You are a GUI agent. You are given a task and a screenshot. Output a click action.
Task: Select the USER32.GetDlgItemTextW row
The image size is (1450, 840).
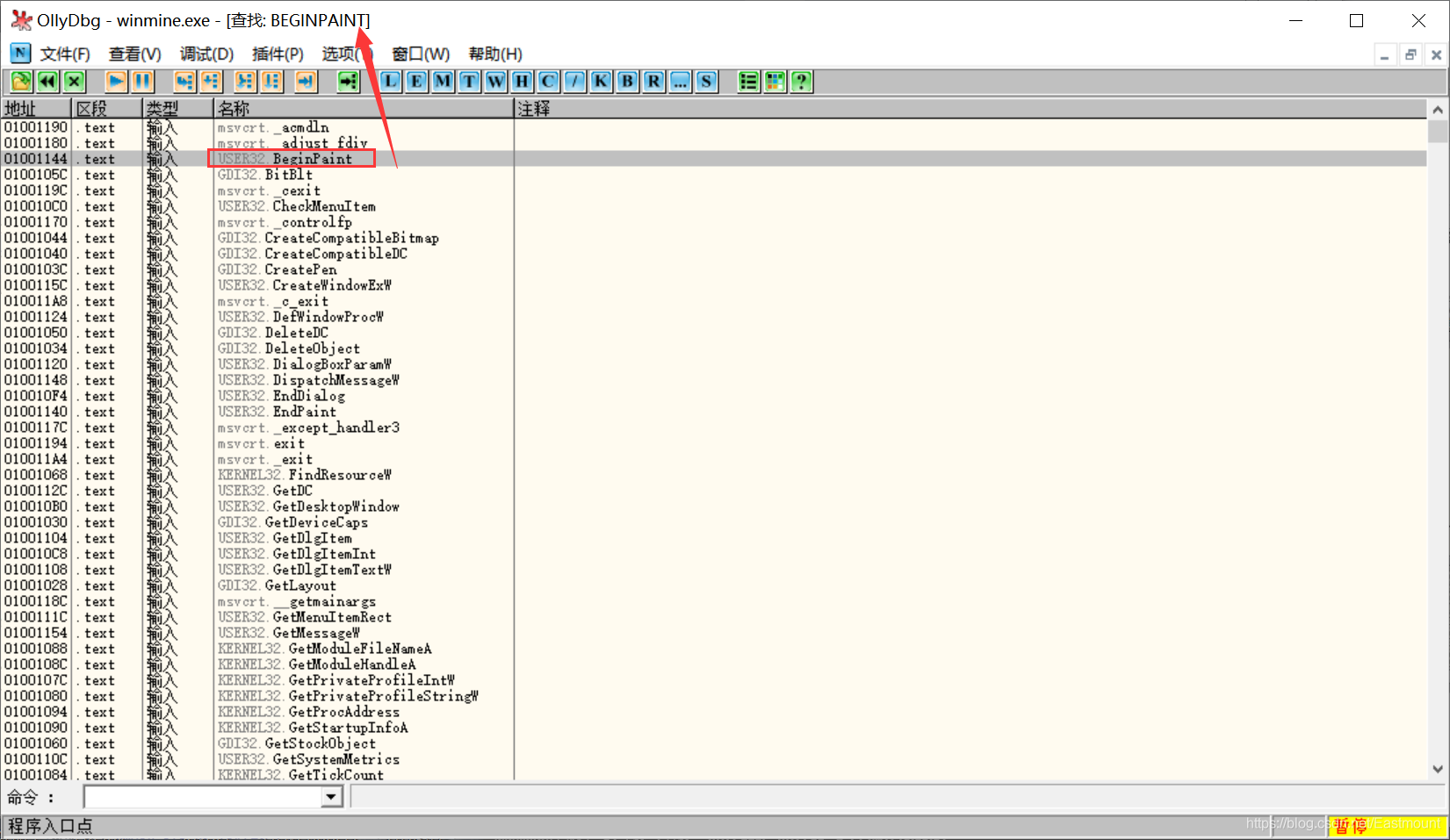pos(713,570)
